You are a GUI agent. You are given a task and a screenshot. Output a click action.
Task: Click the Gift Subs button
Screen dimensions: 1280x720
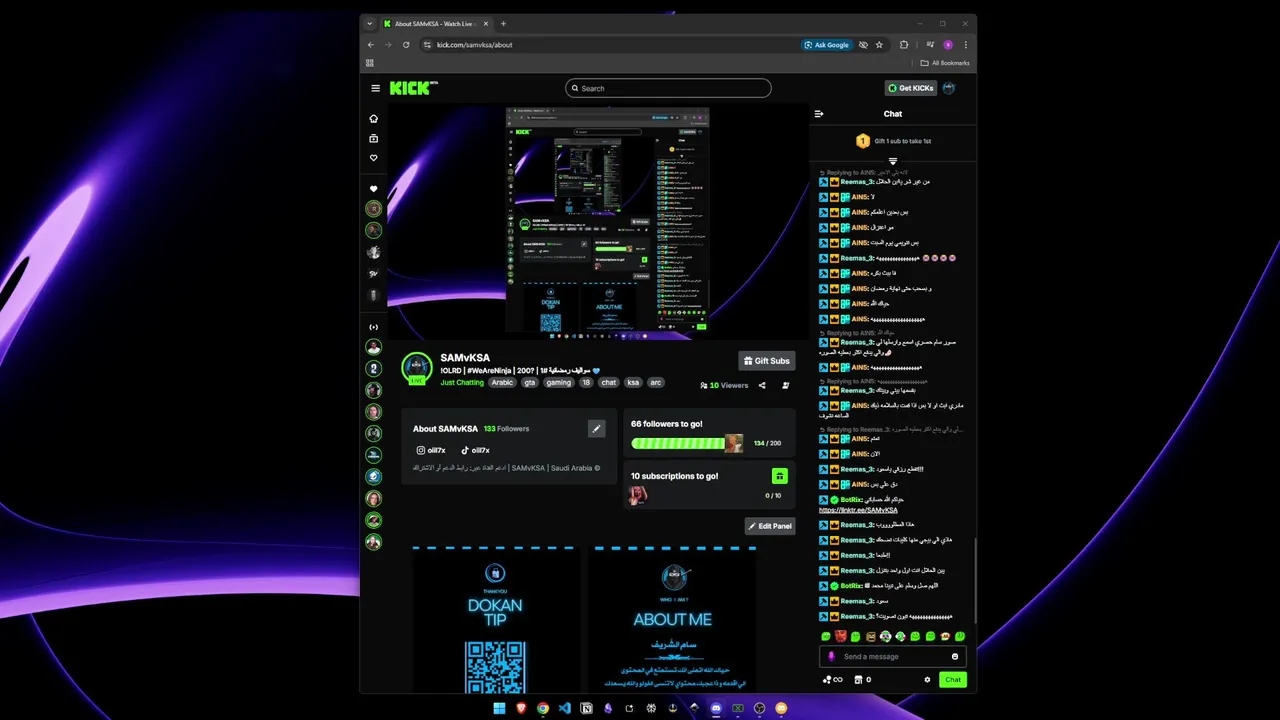click(766, 361)
